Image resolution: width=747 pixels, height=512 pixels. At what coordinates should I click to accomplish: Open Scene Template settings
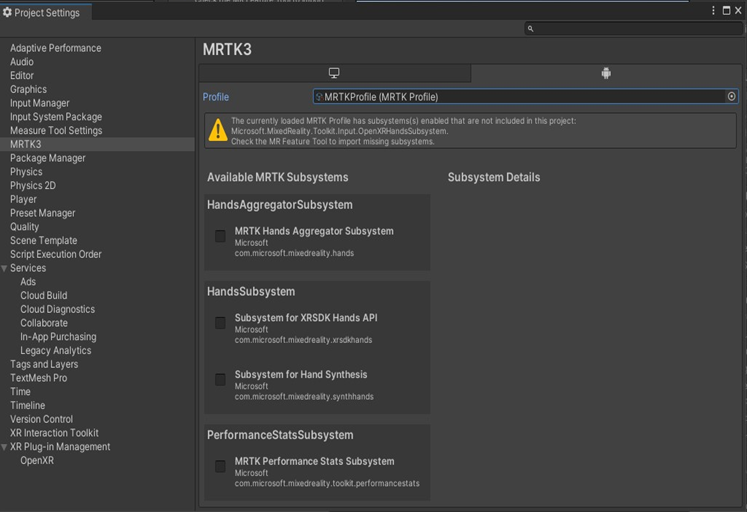tap(43, 241)
